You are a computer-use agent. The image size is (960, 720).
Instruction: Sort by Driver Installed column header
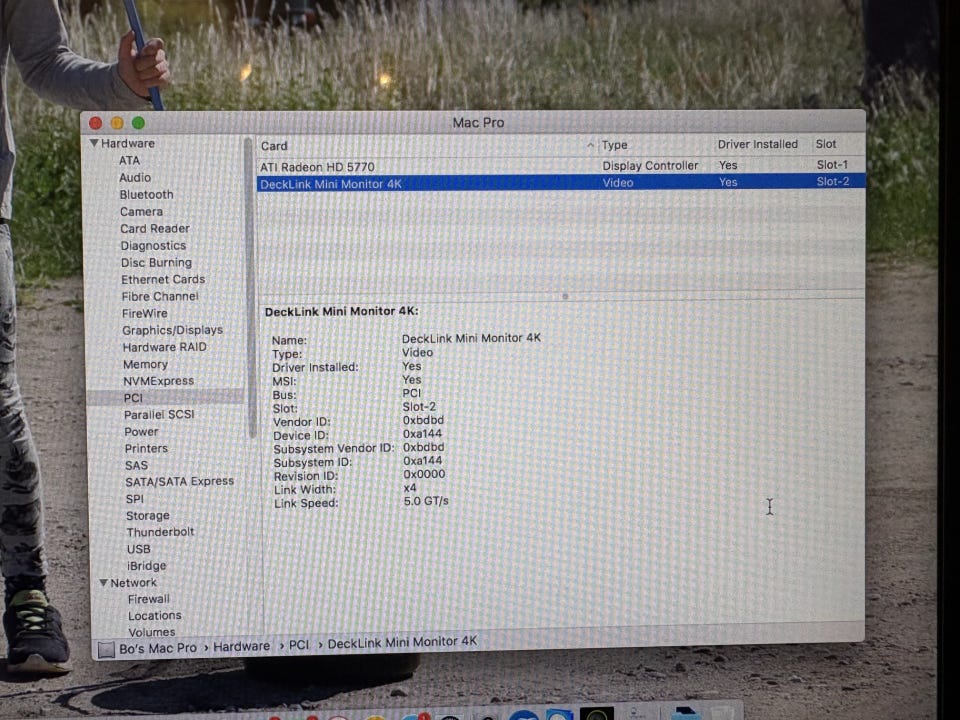[x=757, y=144]
